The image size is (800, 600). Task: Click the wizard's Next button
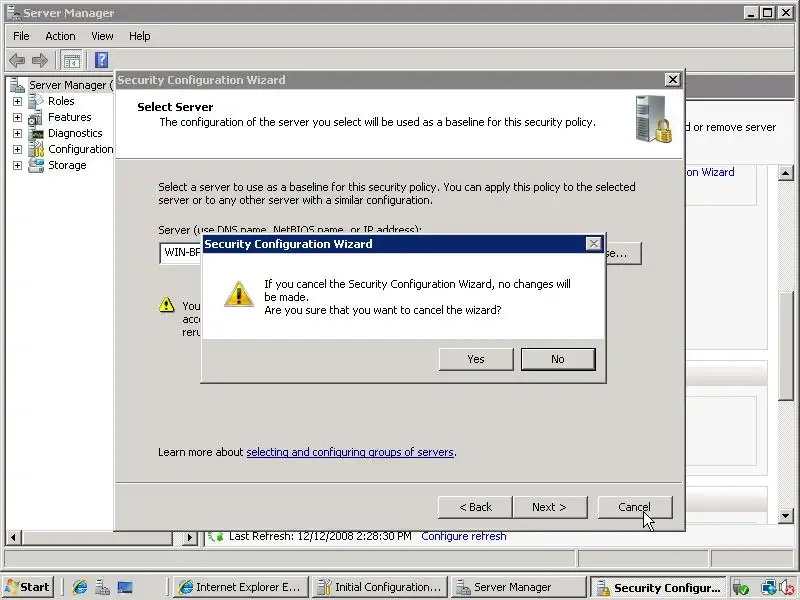pyautogui.click(x=549, y=507)
